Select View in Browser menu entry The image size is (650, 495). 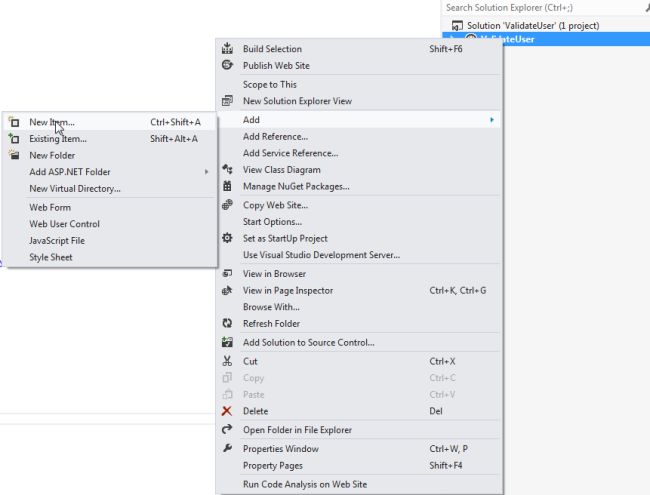click(x=274, y=274)
